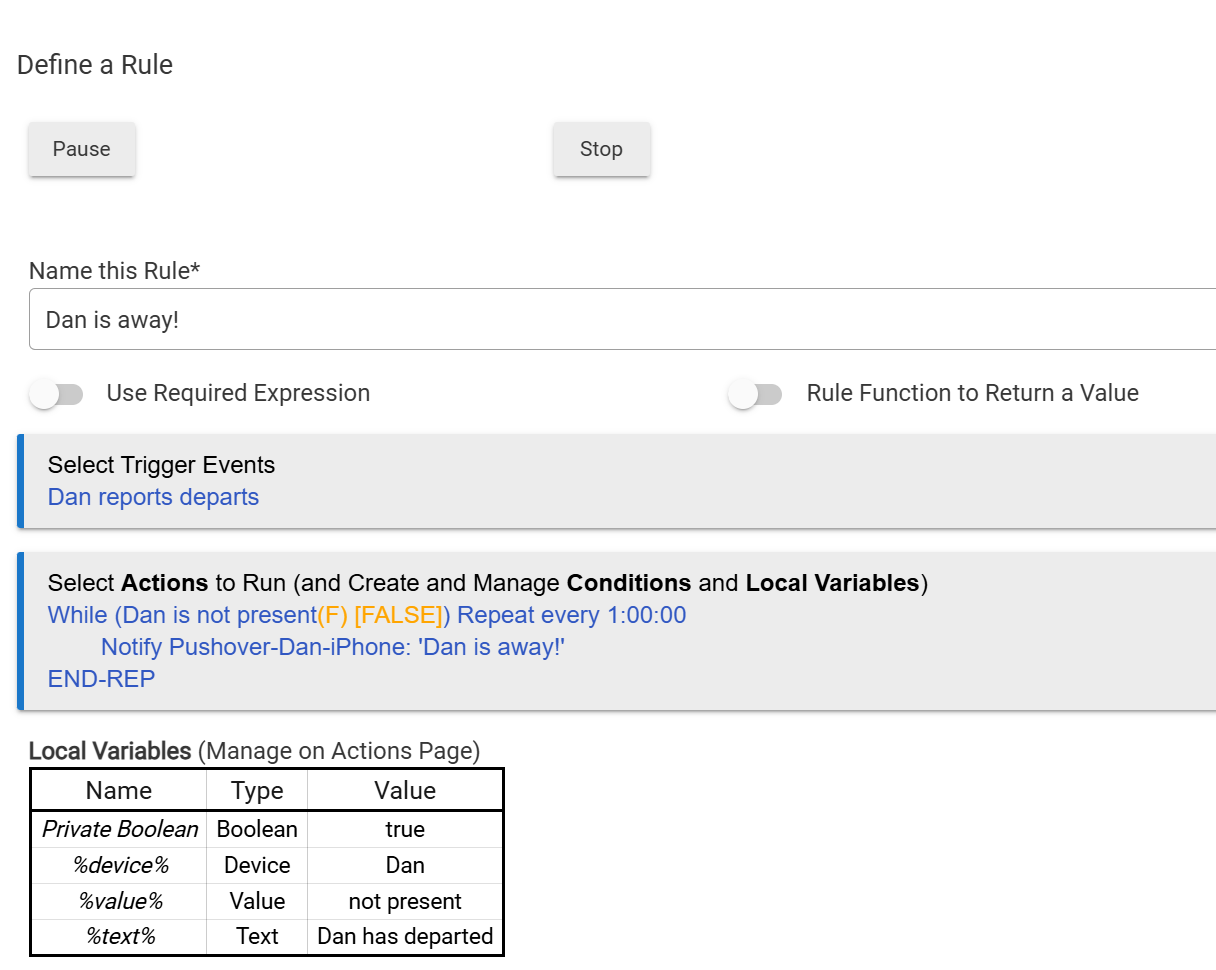This screenshot has width=1216, height=970.
Task: Enable the Use Required Expression switch
Action: [57, 394]
